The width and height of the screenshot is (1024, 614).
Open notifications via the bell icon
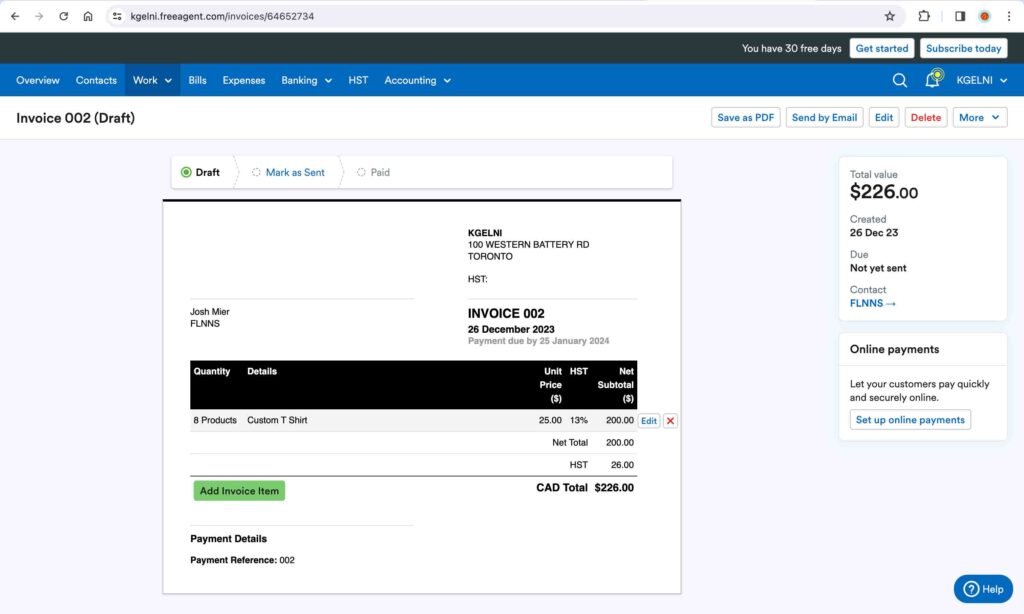click(932, 80)
